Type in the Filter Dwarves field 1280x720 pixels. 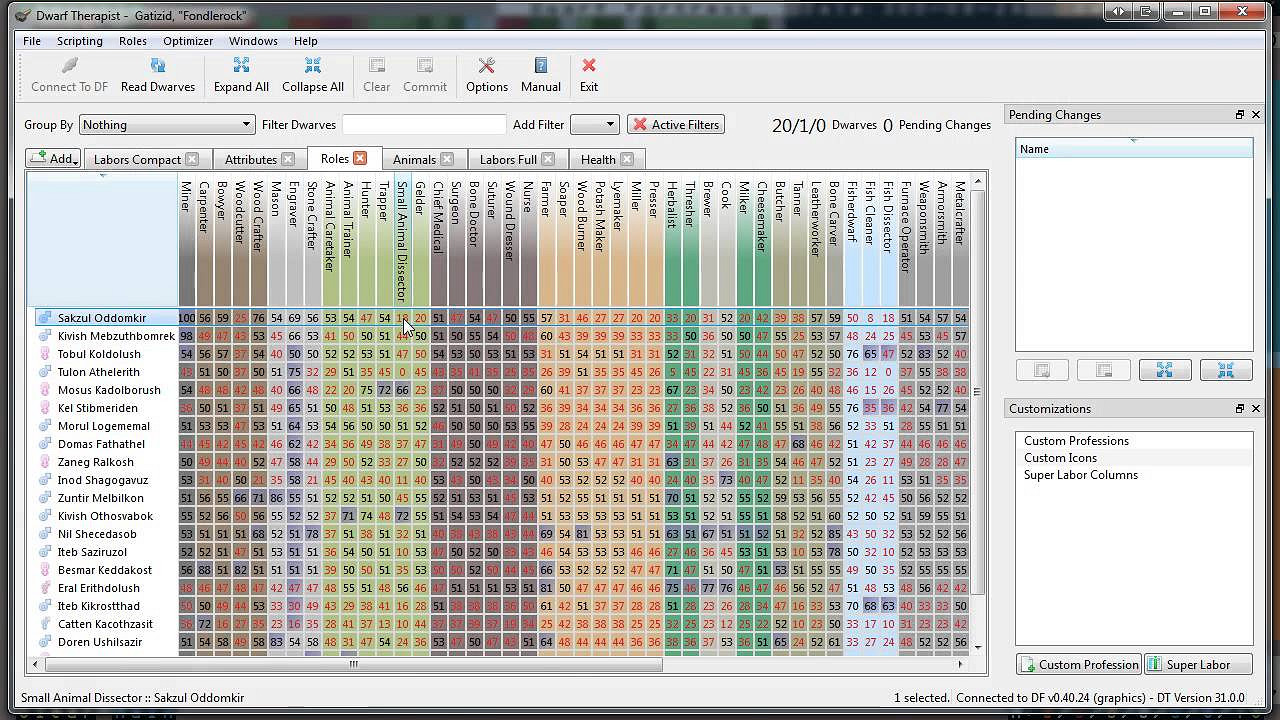[424, 125]
